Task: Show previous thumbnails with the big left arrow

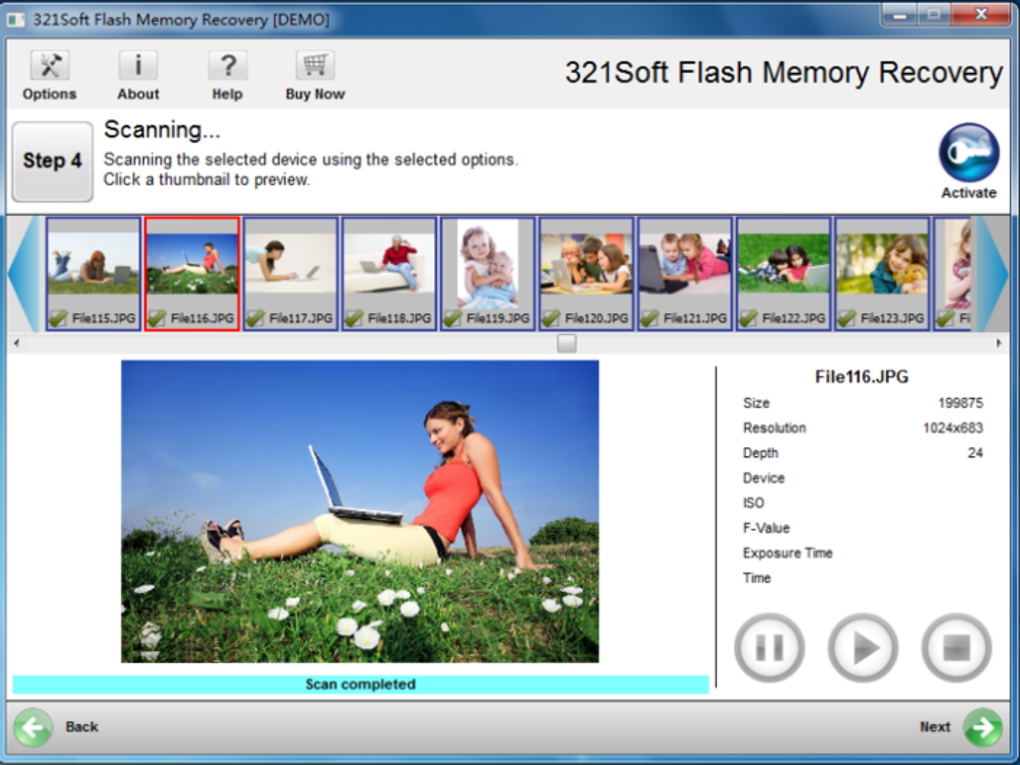Action: 23,274
